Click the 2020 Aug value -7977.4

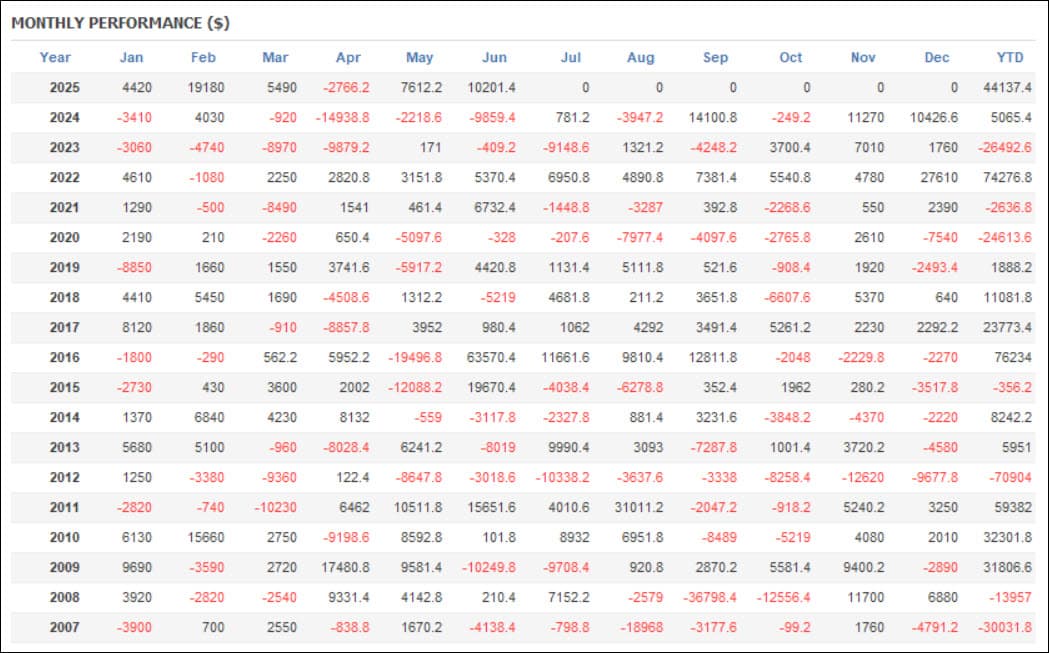[640, 238]
